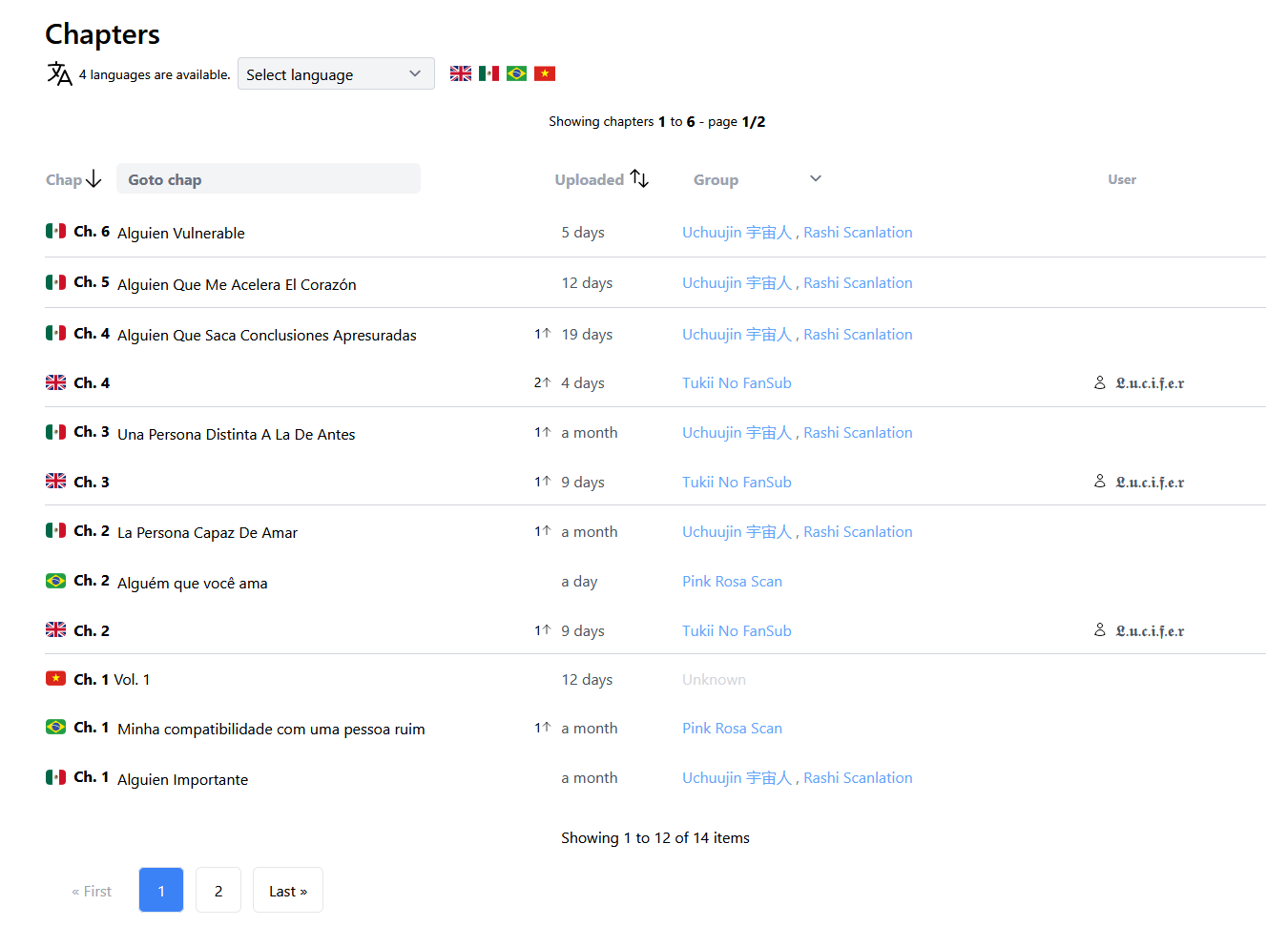Click the Vietnamese flag beside Ch. 1 Vol. 1
The width and height of the screenshot is (1288, 926).
click(x=55, y=678)
